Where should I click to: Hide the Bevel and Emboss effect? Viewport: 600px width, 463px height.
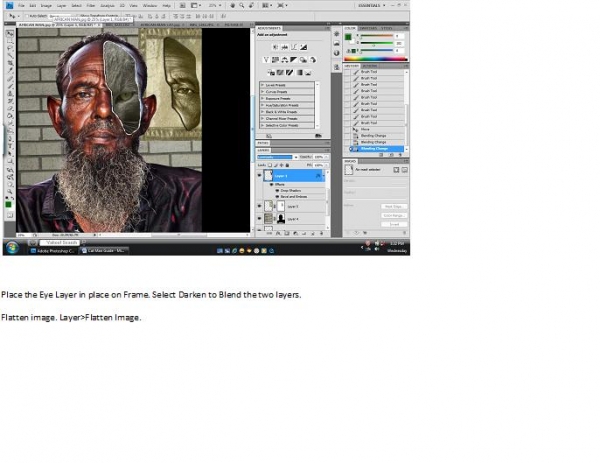pyautogui.click(x=277, y=196)
